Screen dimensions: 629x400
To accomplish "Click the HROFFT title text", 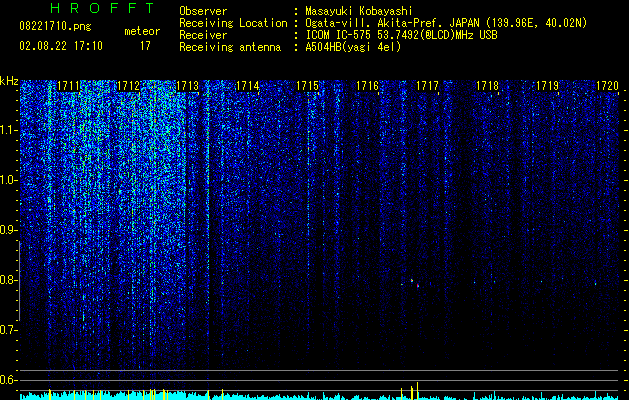I will [103, 8].
